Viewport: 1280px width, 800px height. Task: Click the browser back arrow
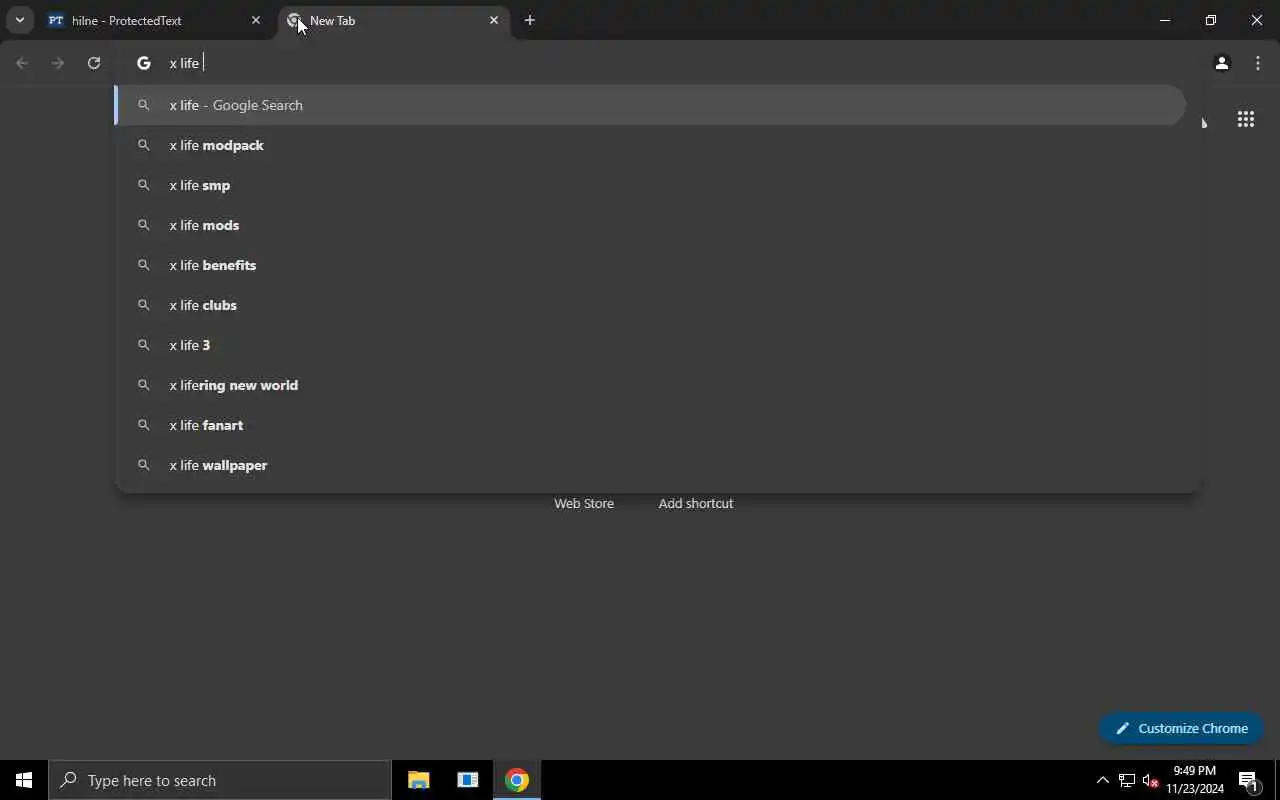pos(22,63)
